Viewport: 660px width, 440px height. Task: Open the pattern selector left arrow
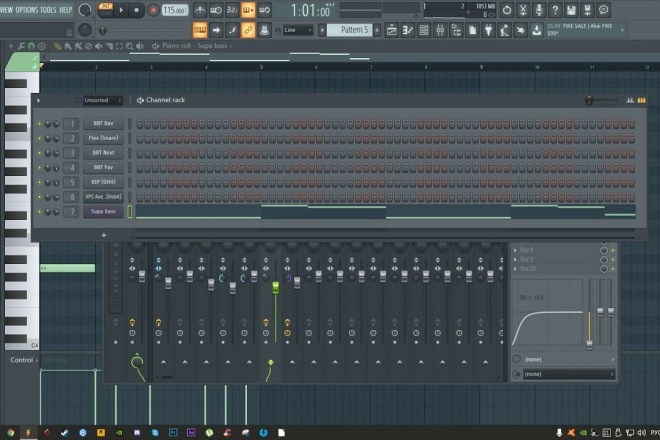[322, 30]
